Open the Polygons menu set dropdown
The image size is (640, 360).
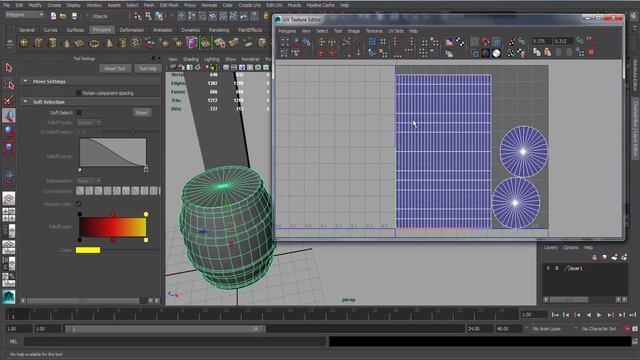click(24, 15)
